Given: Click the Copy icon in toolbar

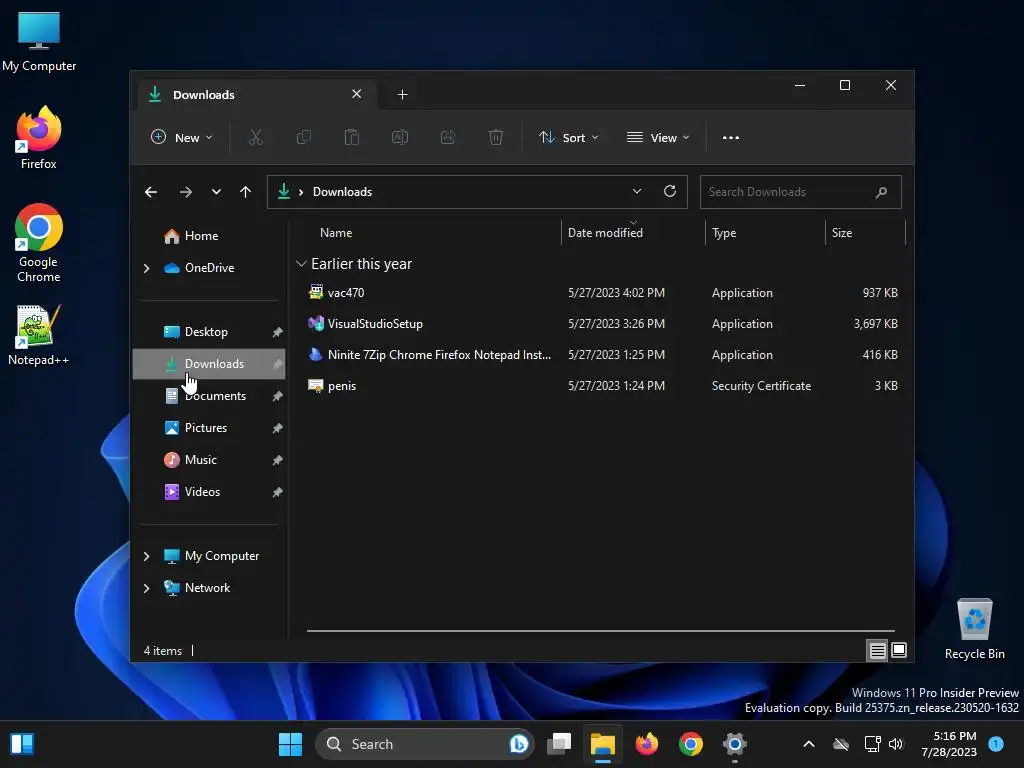Looking at the screenshot, I should pos(304,137).
